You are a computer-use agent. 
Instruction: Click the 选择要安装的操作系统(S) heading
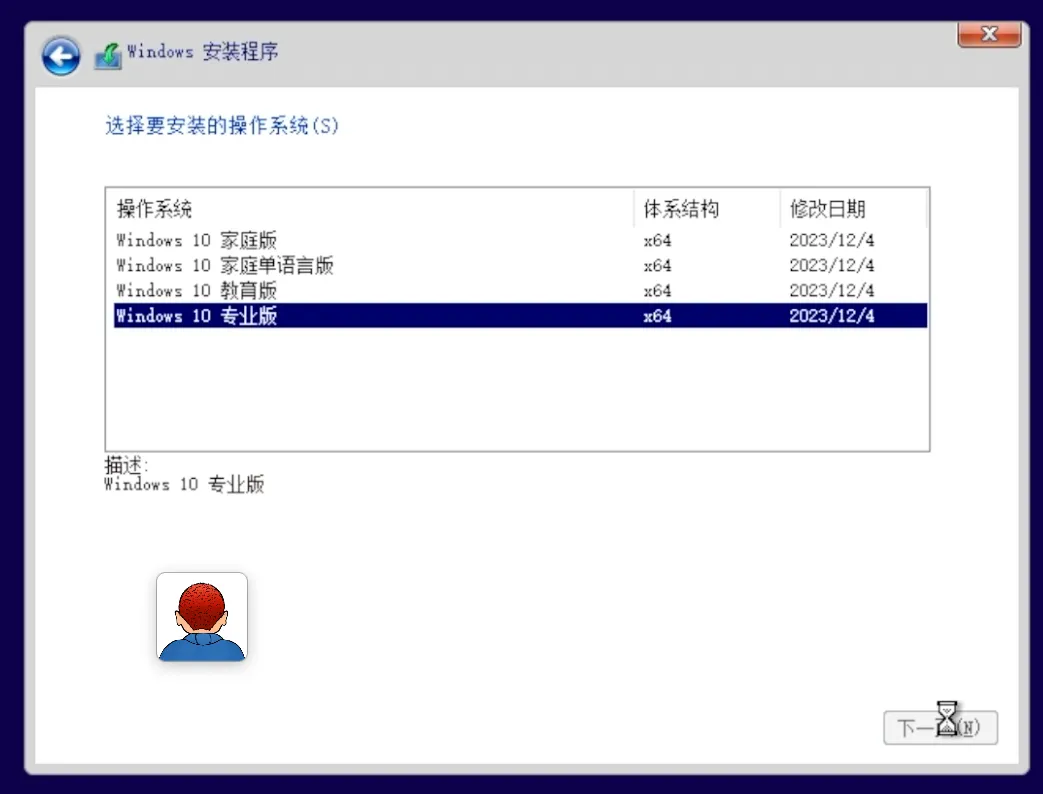click(x=222, y=125)
